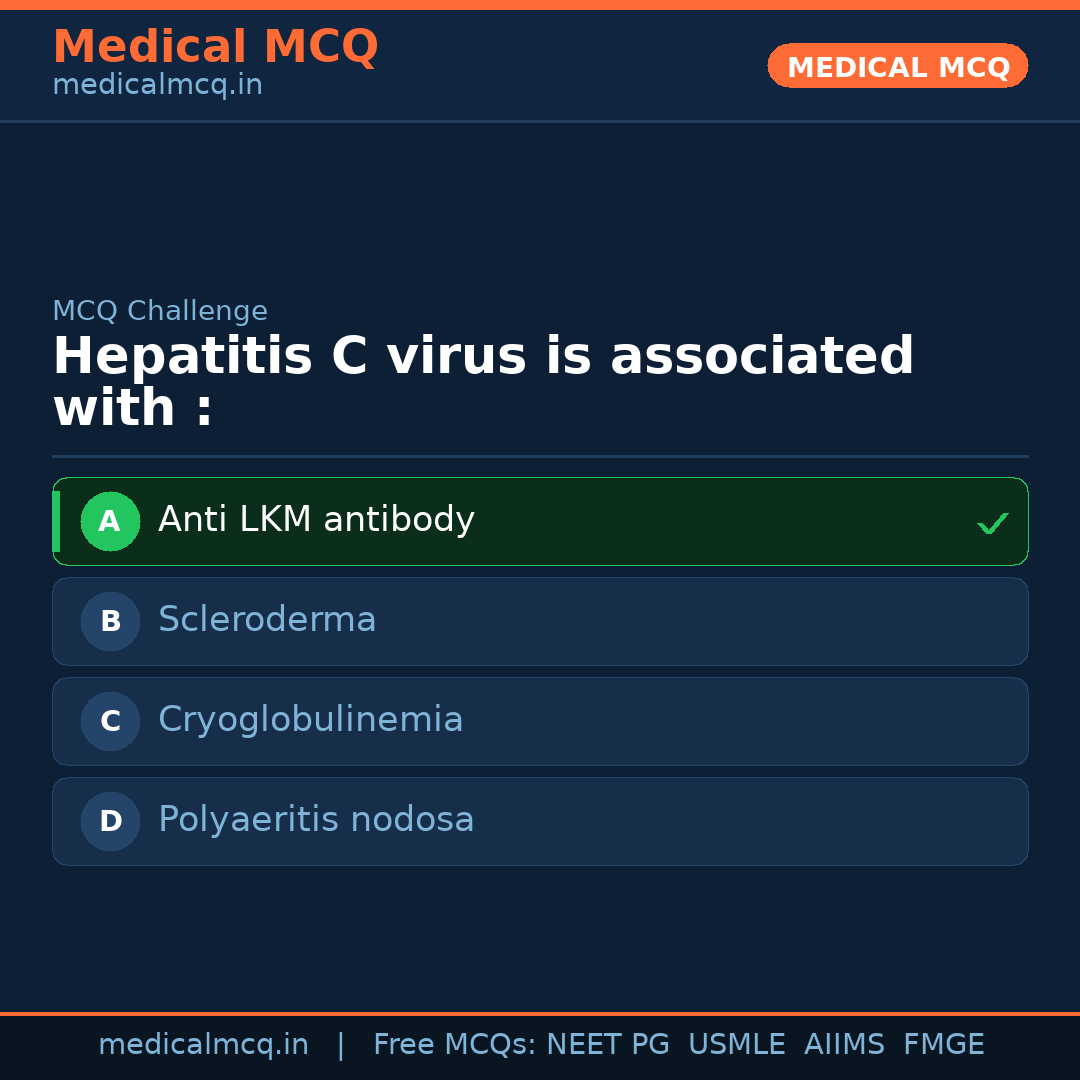
Task: Click the green letter A circle
Action: [110, 521]
